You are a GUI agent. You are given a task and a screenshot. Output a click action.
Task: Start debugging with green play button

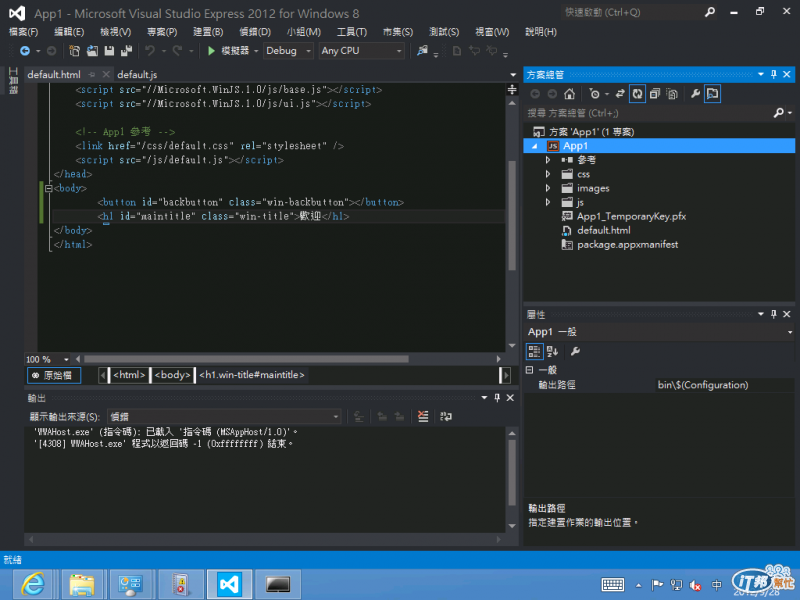[x=211, y=51]
